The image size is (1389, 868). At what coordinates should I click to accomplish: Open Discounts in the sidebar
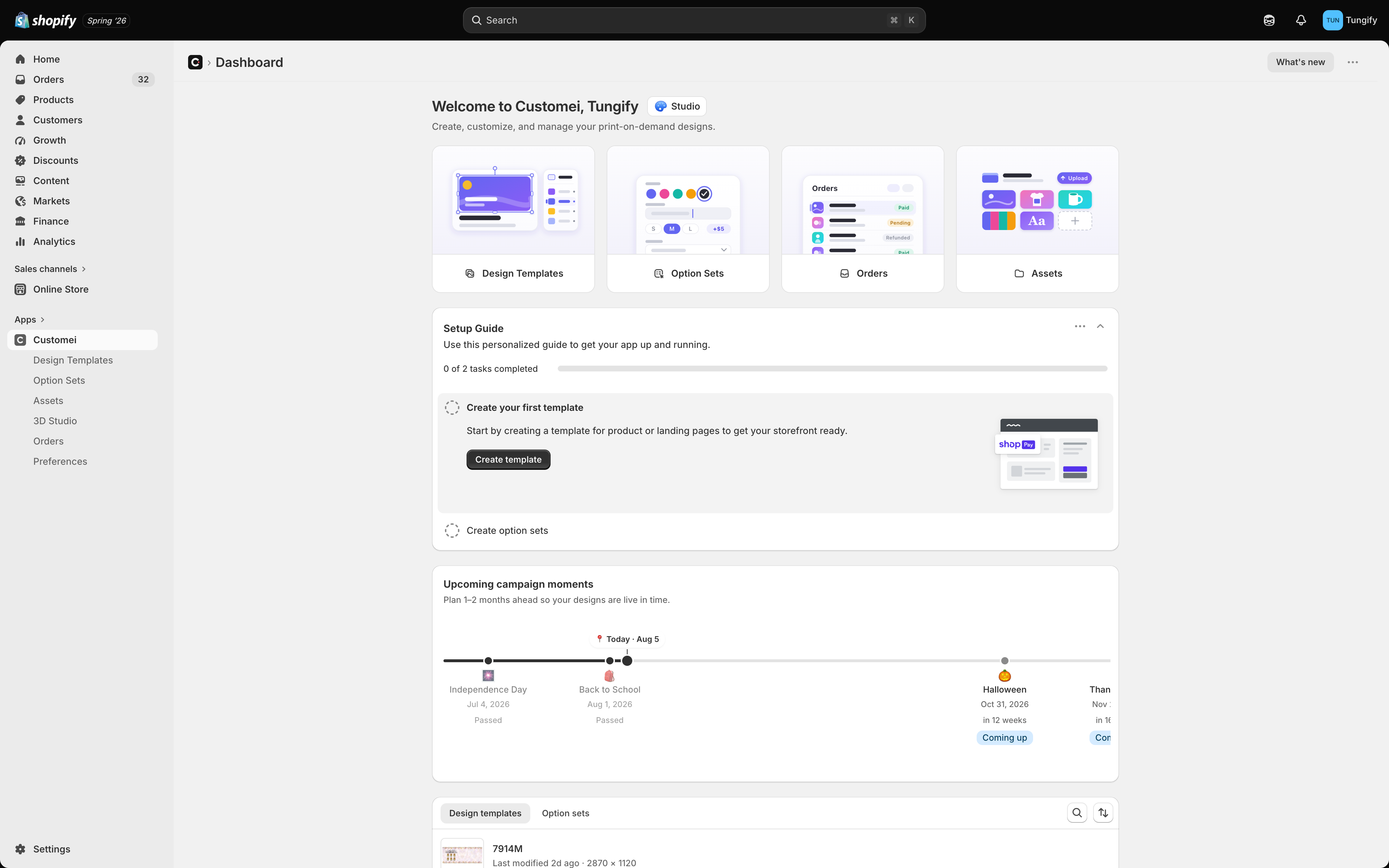pos(83,160)
